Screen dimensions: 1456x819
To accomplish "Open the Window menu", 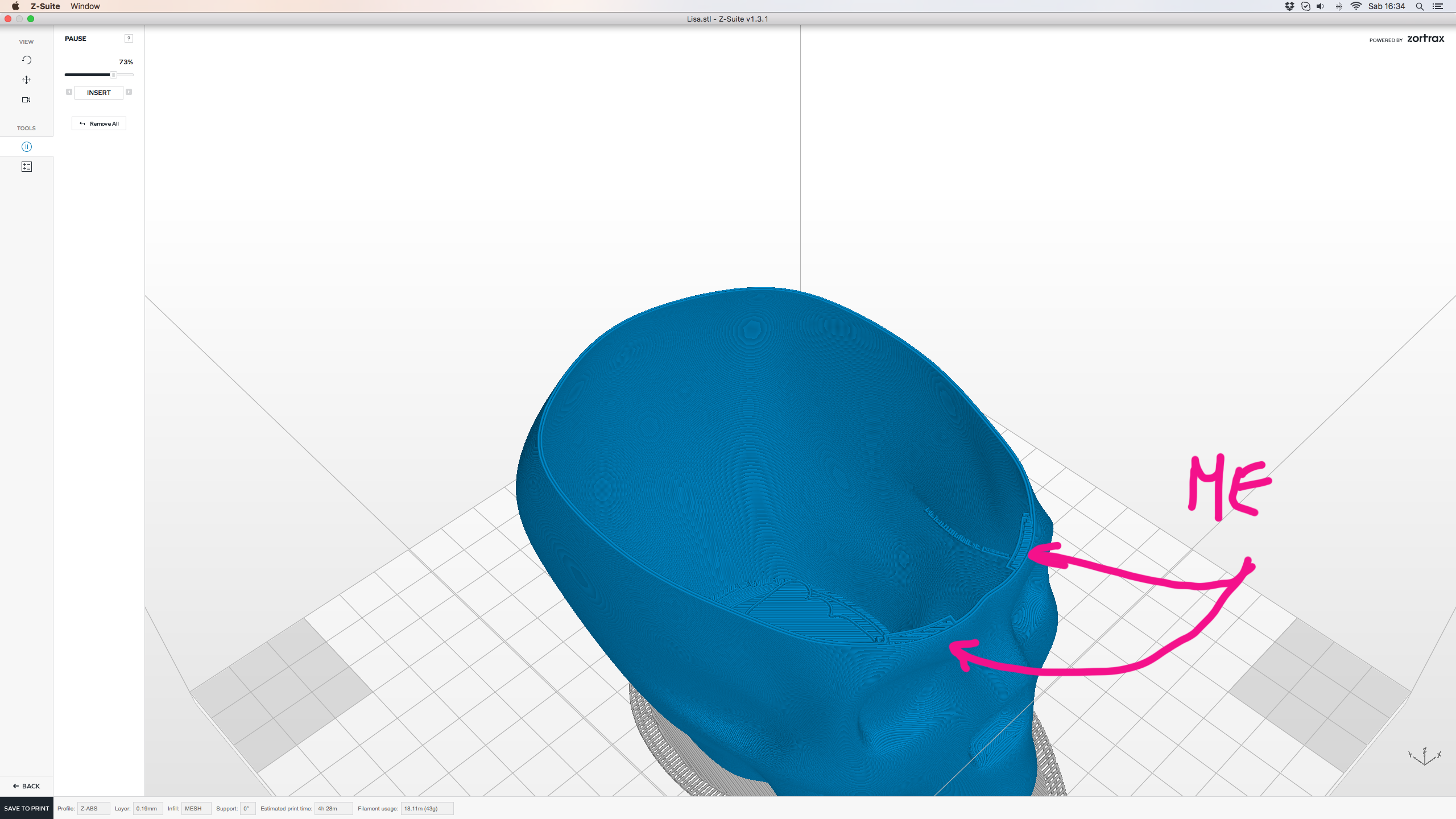I will coord(85,6).
